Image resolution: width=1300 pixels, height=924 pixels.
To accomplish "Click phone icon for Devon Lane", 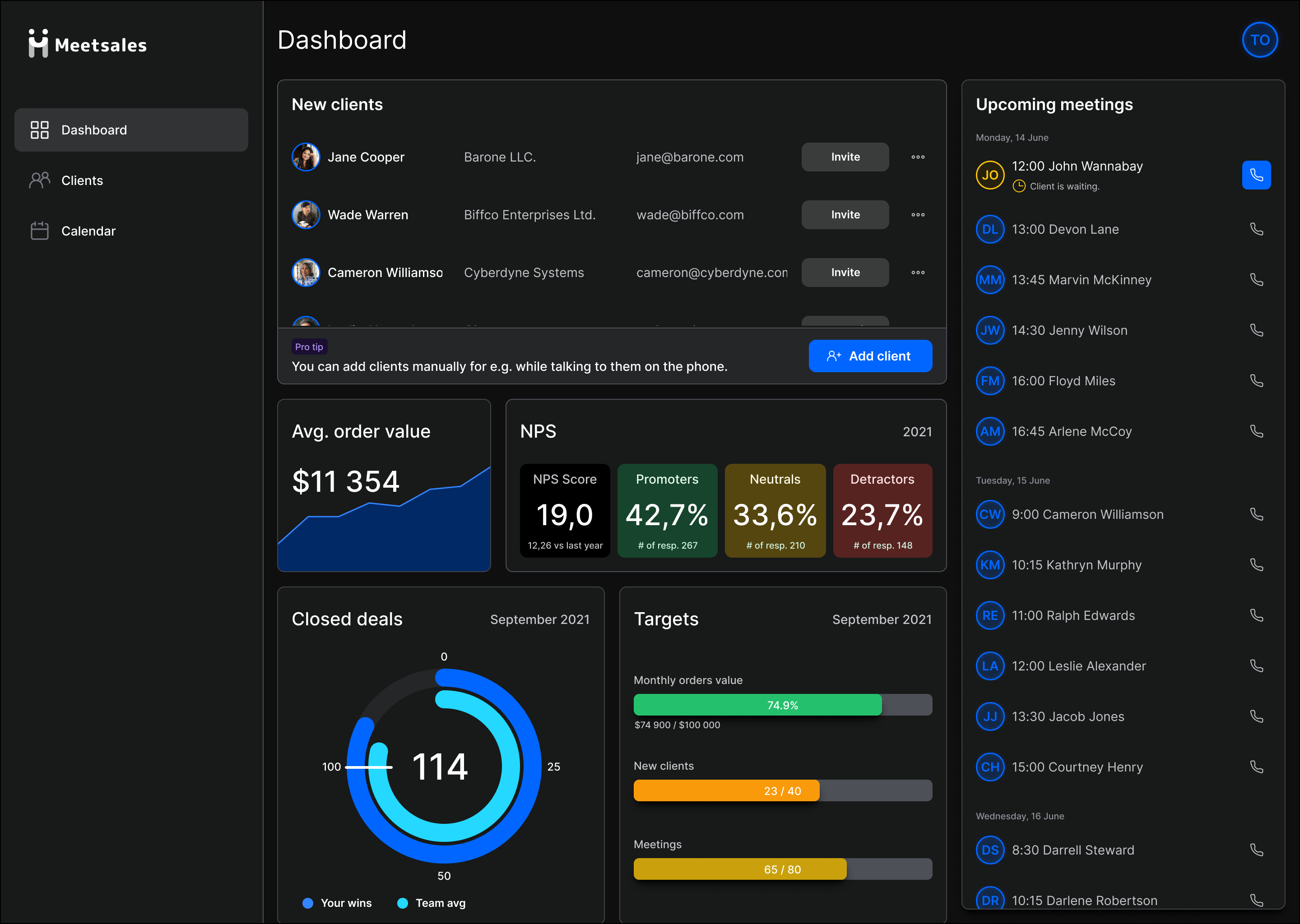I will (1256, 229).
